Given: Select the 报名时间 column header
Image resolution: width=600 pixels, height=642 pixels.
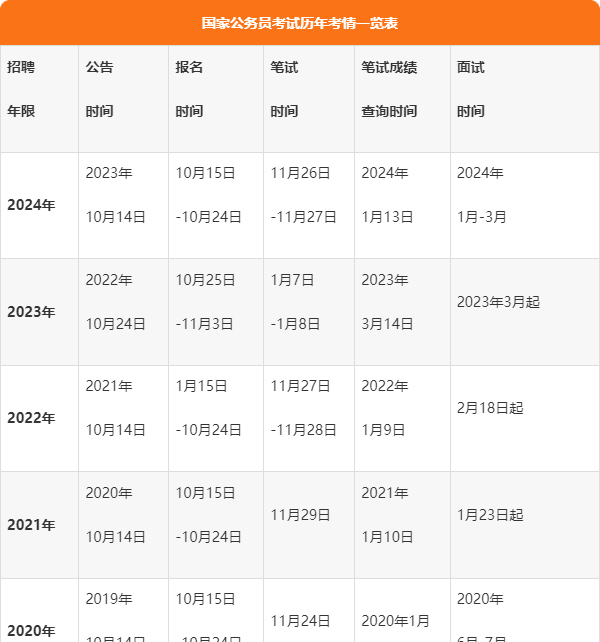Looking at the screenshot, I should pos(189,89).
